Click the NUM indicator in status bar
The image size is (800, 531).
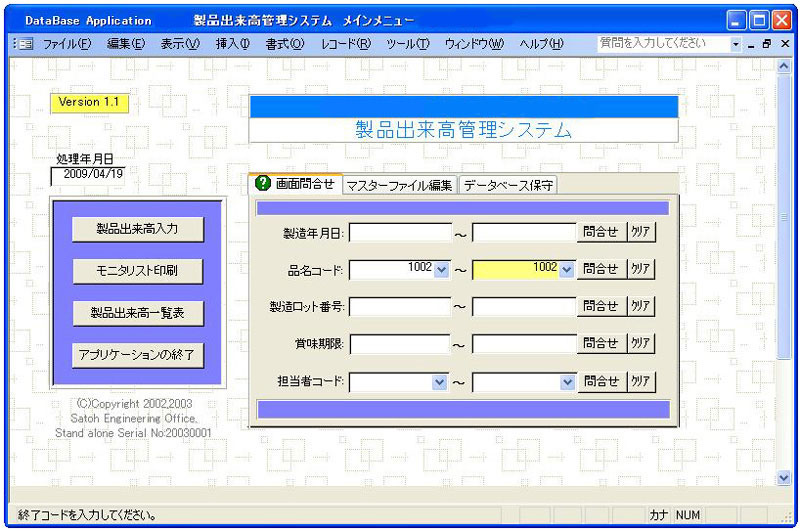(688, 515)
